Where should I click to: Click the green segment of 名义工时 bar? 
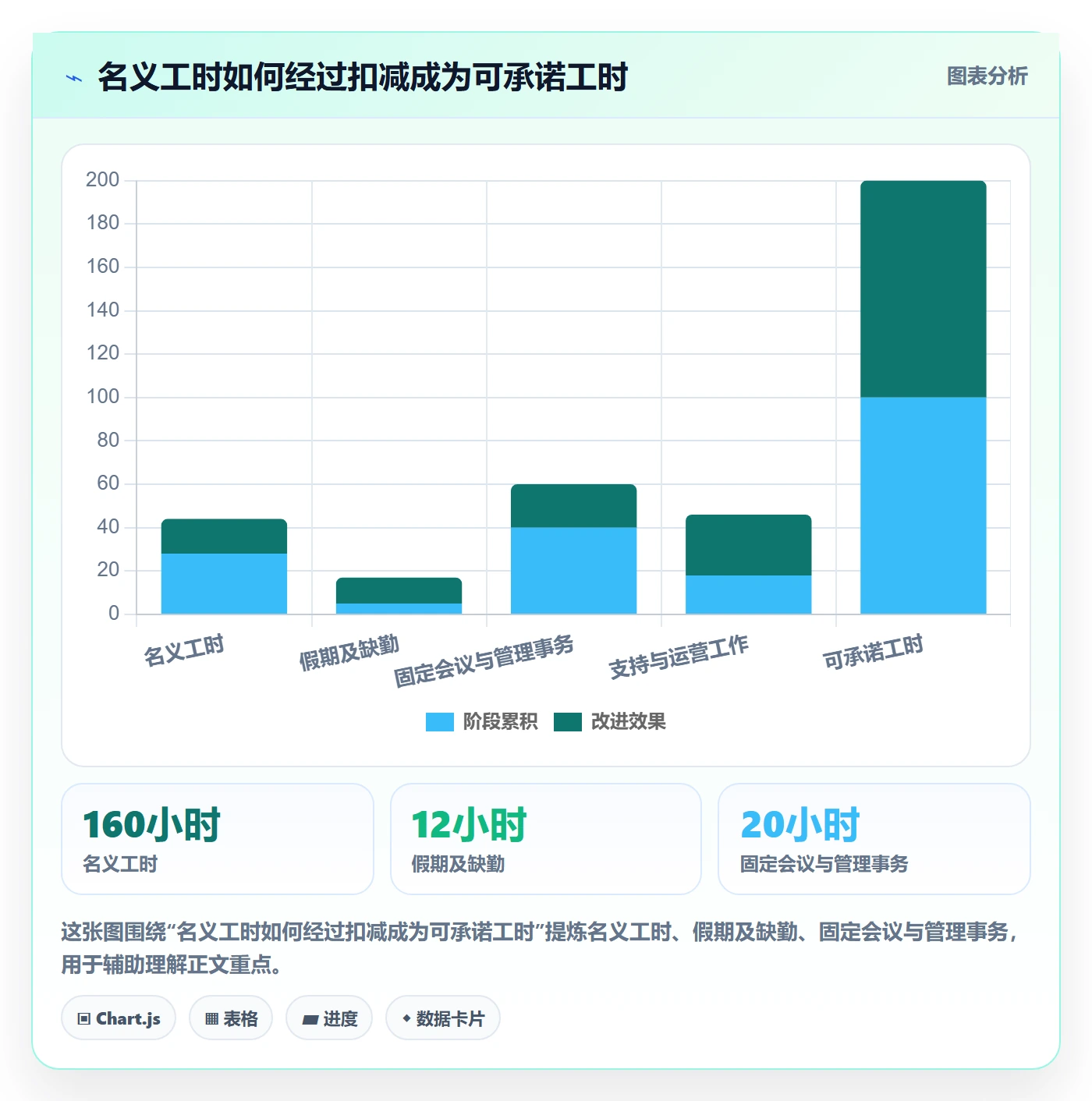coord(224,536)
